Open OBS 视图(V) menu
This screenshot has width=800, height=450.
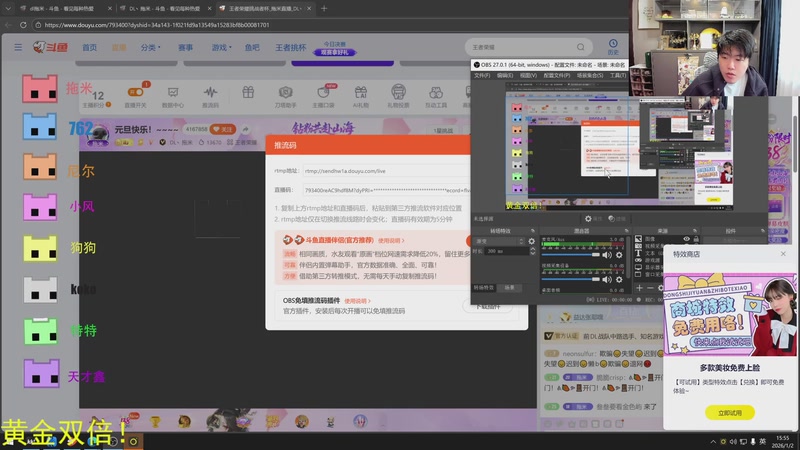click(528, 76)
